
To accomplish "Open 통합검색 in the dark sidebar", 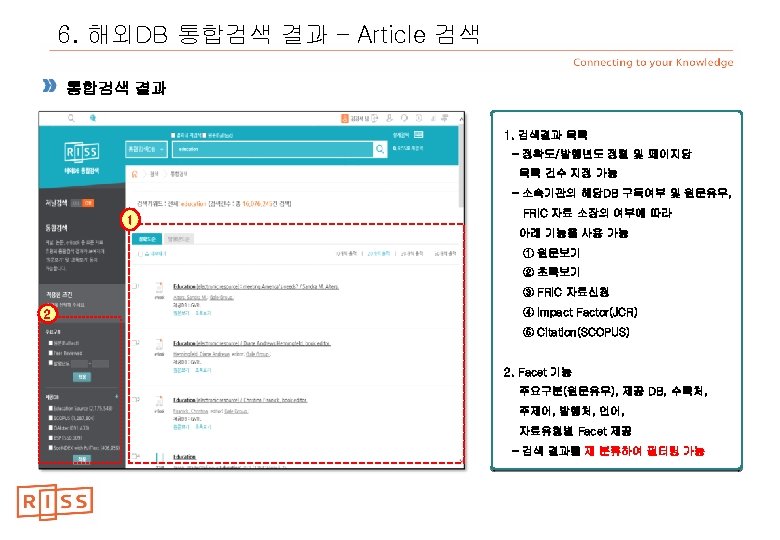I will 56,228.
